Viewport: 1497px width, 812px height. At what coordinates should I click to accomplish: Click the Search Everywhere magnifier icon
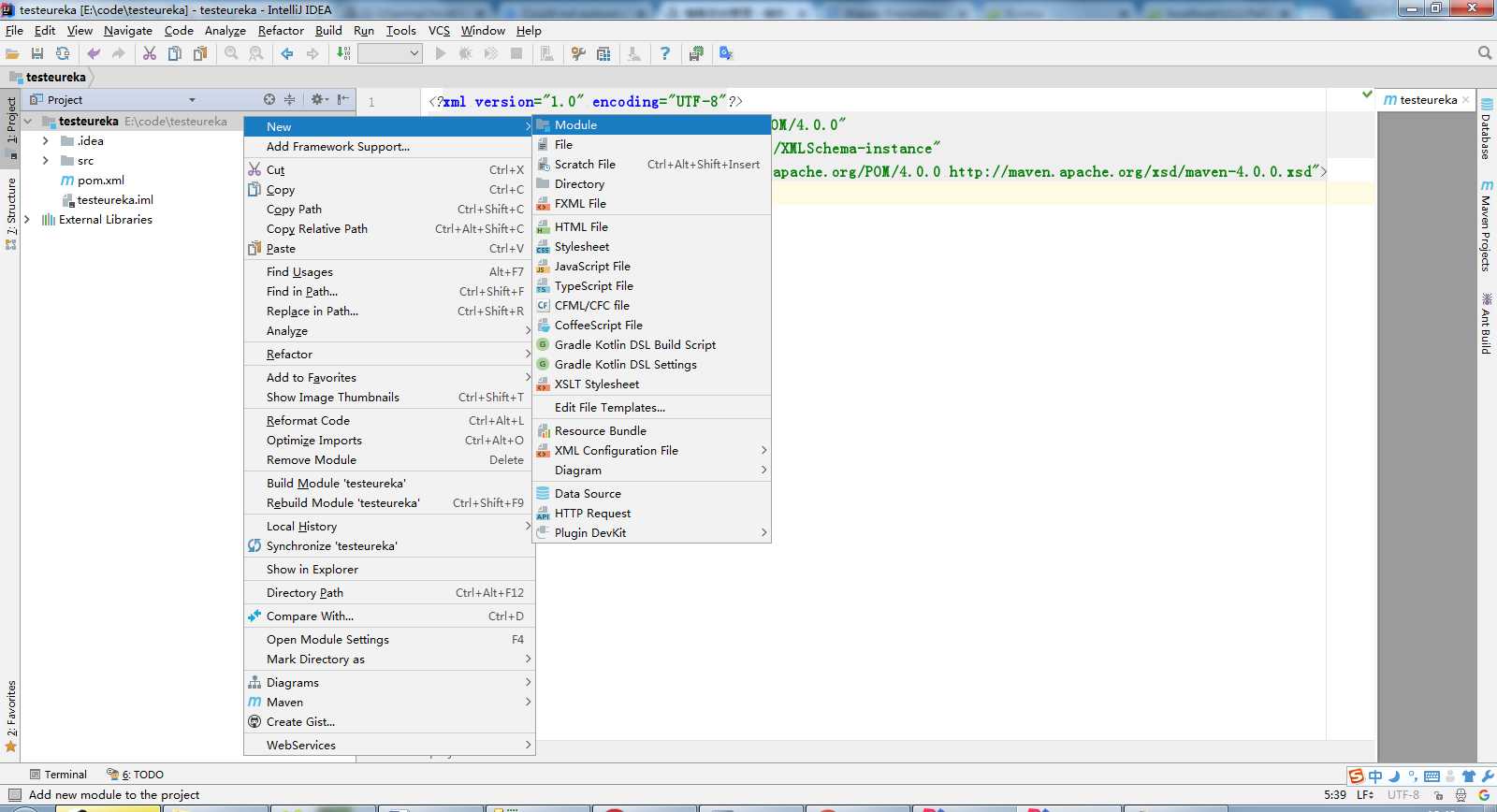tap(1485, 53)
